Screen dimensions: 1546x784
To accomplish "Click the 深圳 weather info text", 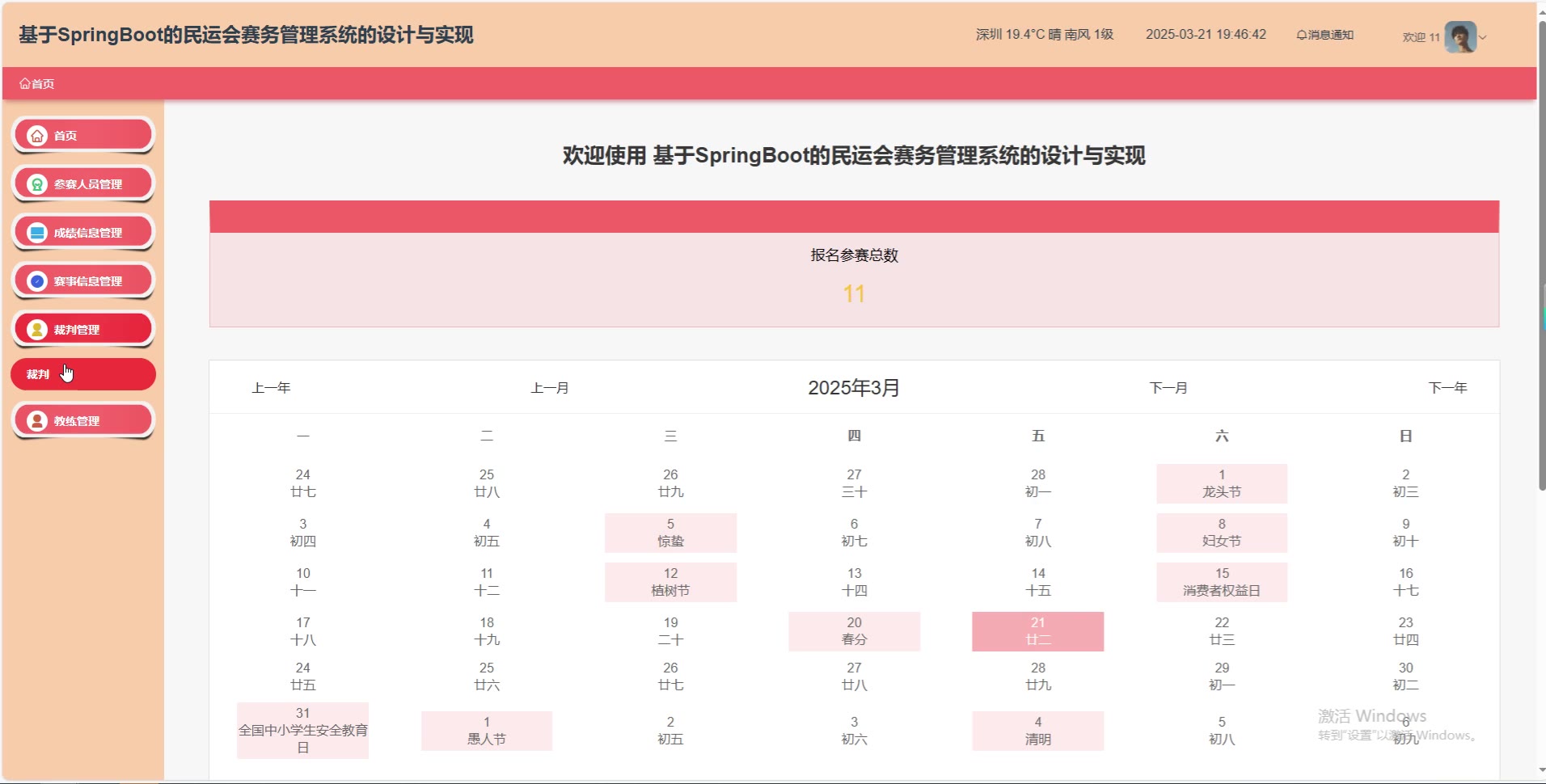I will coord(1045,35).
